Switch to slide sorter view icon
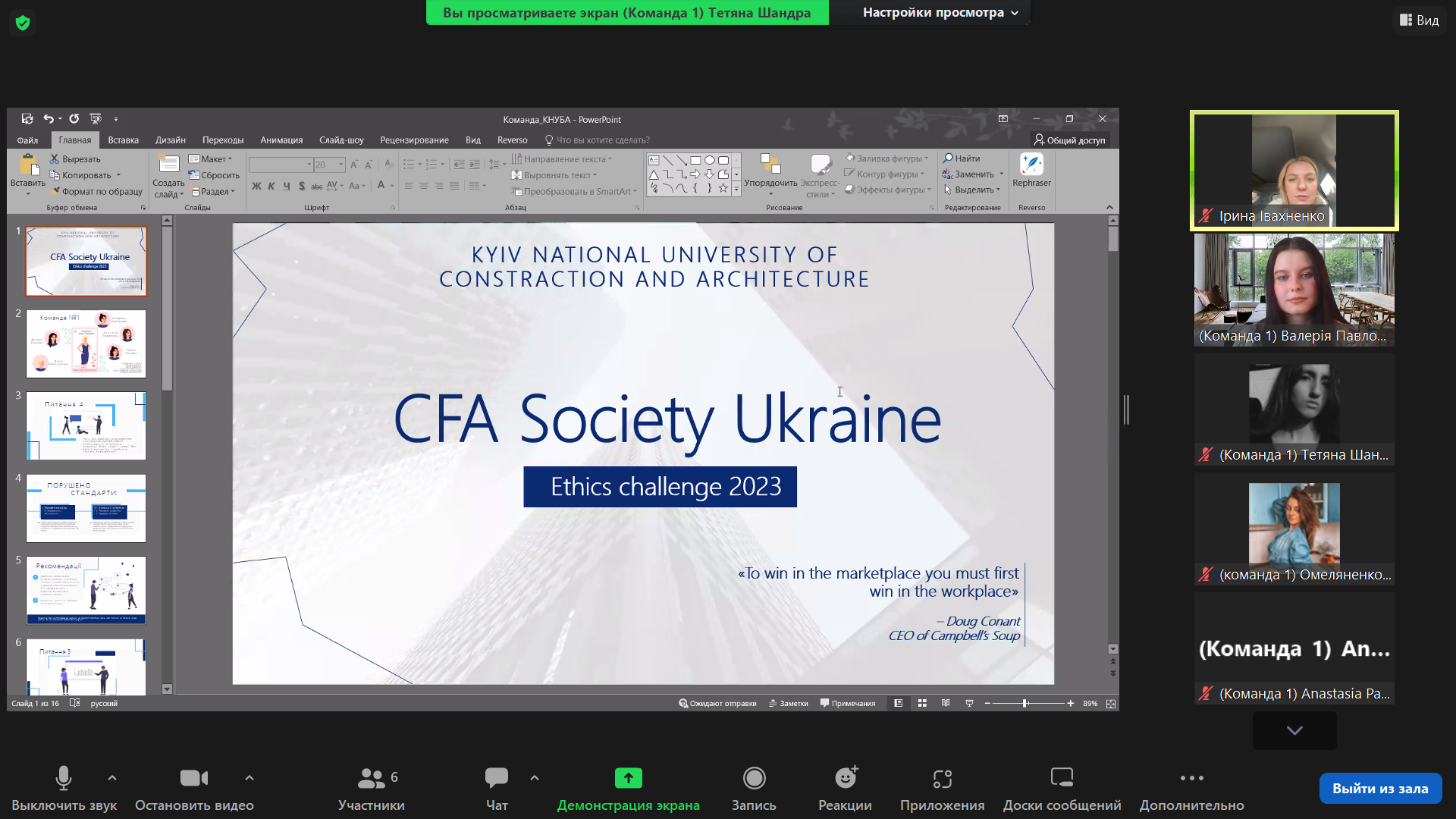The height and width of the screenshot is (819, 1456). click(922, 704)
